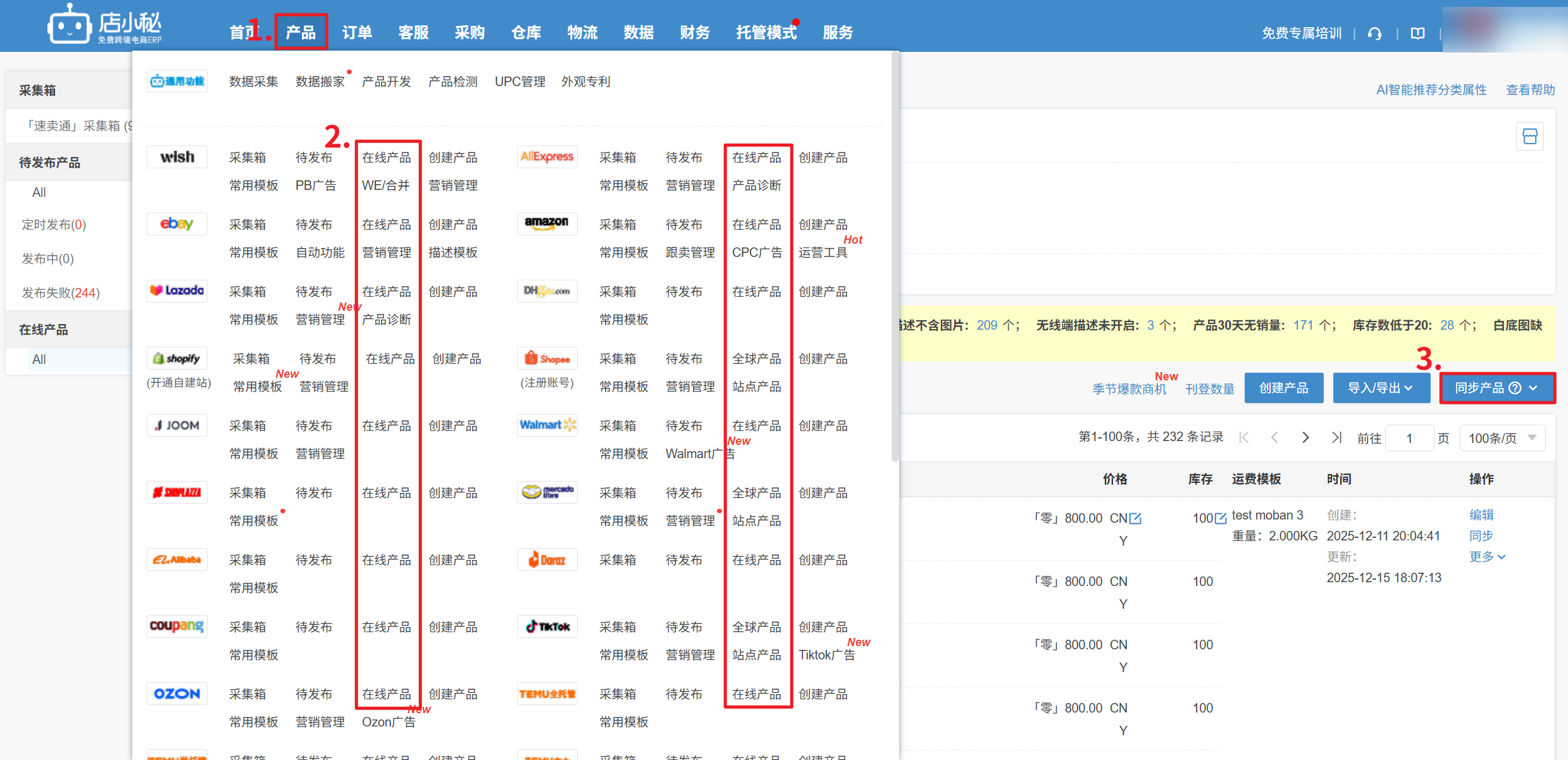1568x760 pixels.
Task: Click the price edit pencil icon
Action: tap(1136, 518)
